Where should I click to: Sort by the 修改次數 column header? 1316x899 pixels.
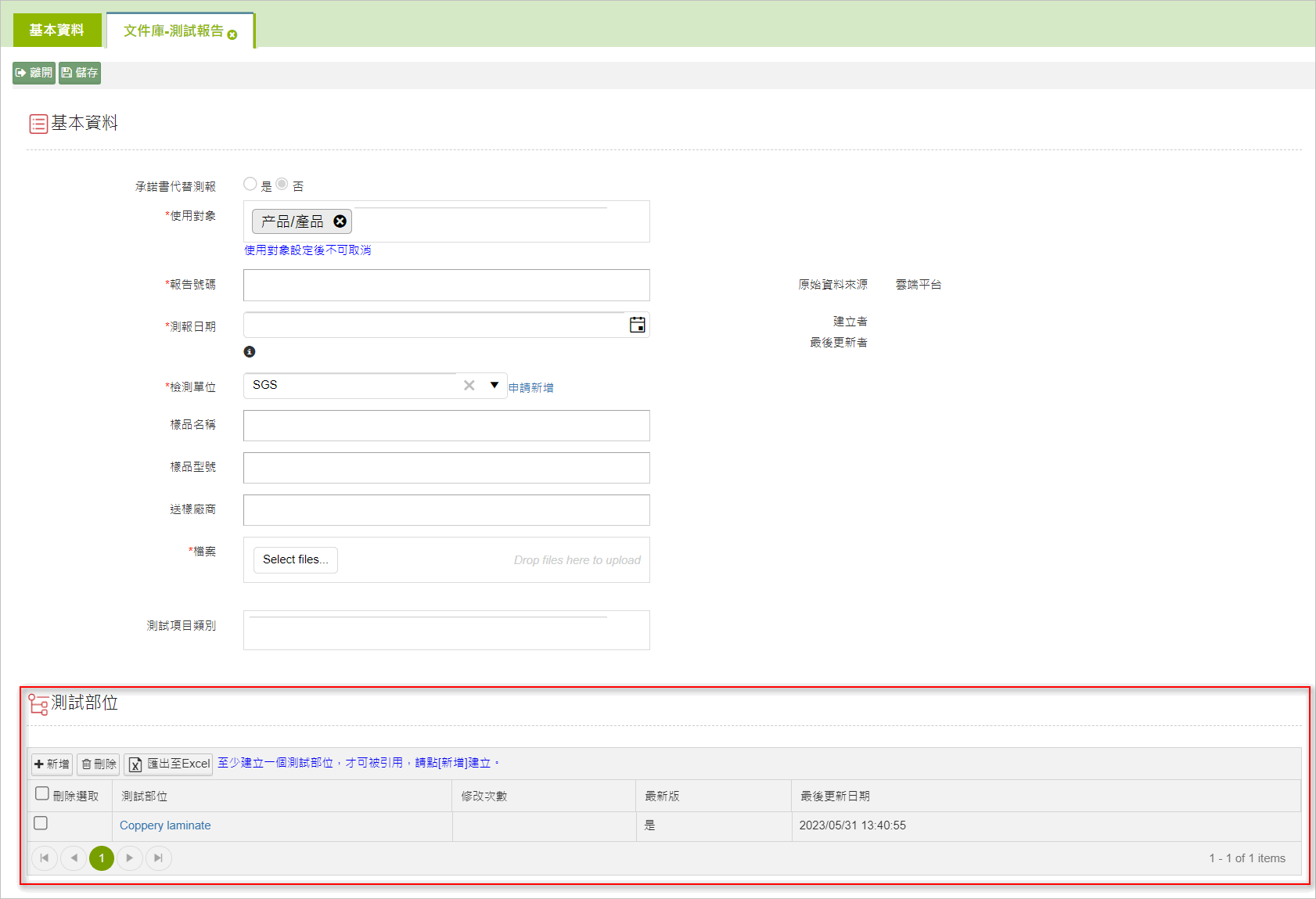click(x=484, y=796)
